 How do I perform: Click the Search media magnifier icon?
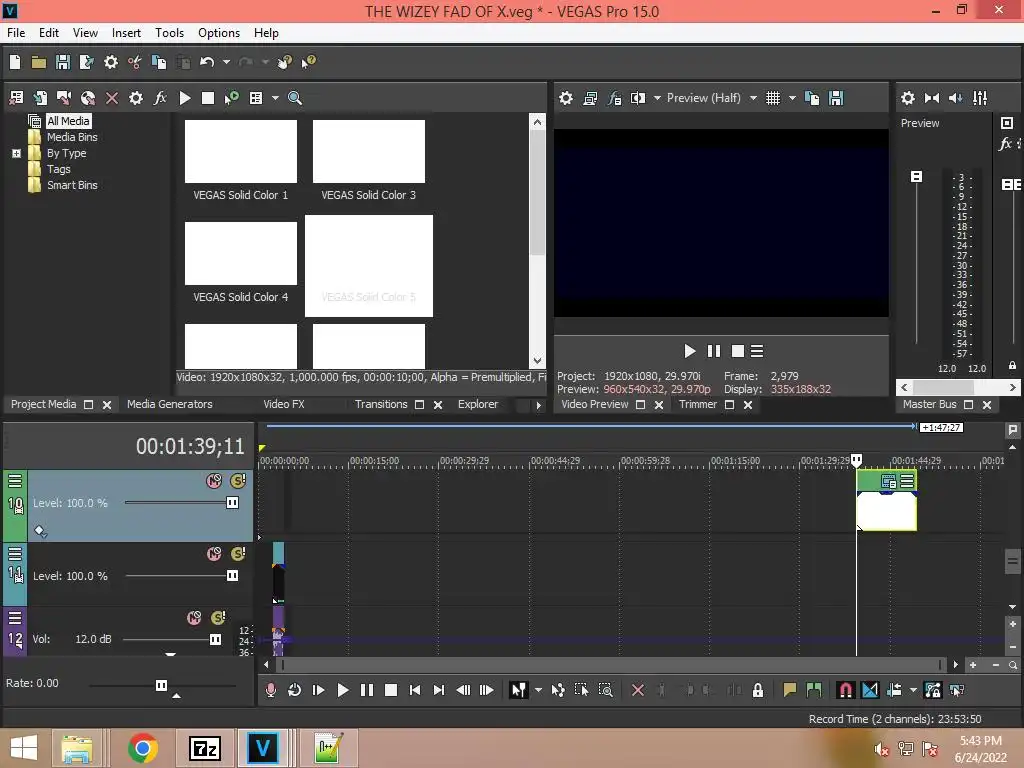[295, 98]
